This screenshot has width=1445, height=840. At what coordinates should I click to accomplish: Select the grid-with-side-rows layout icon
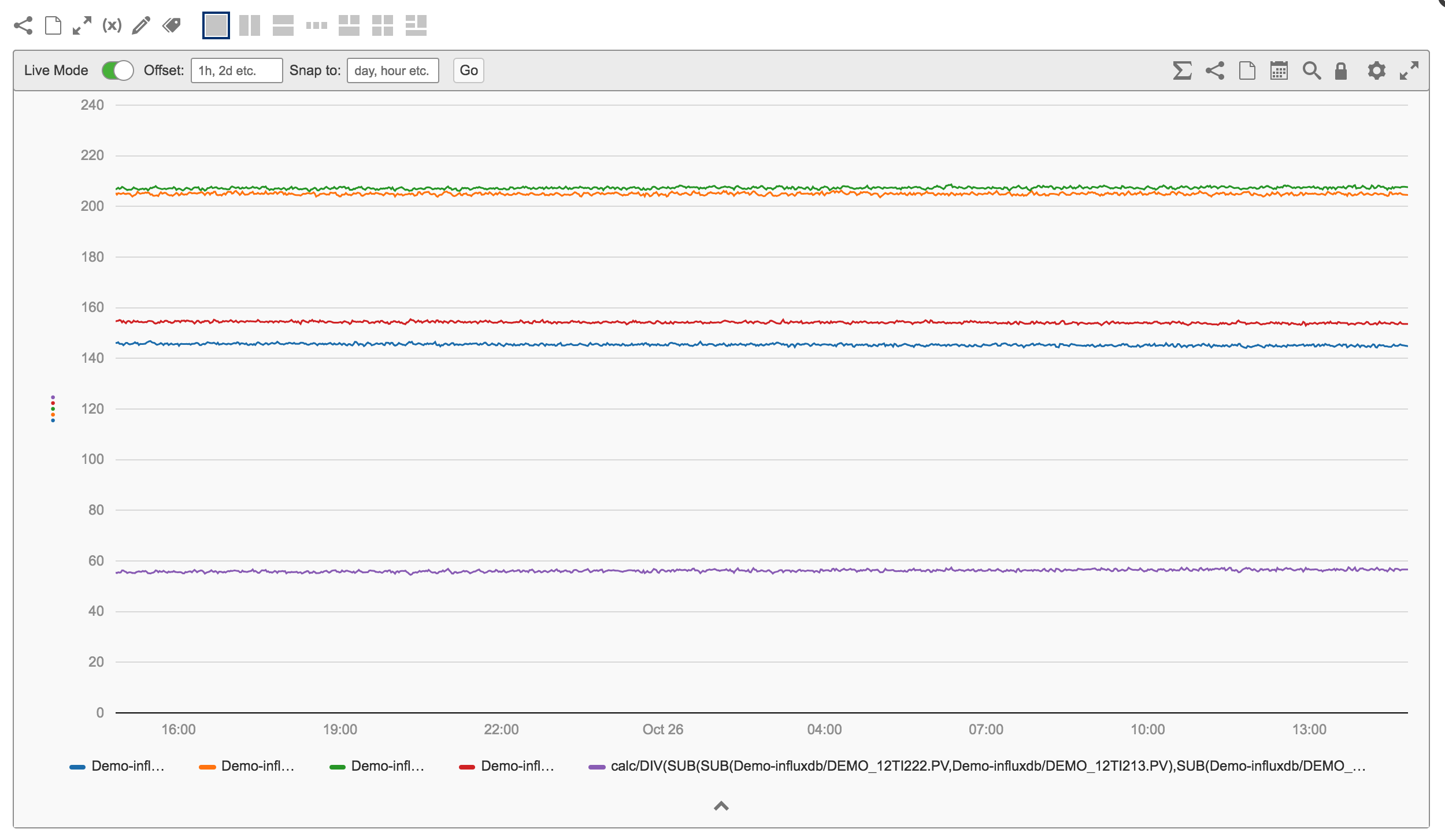tap(416, 25)
